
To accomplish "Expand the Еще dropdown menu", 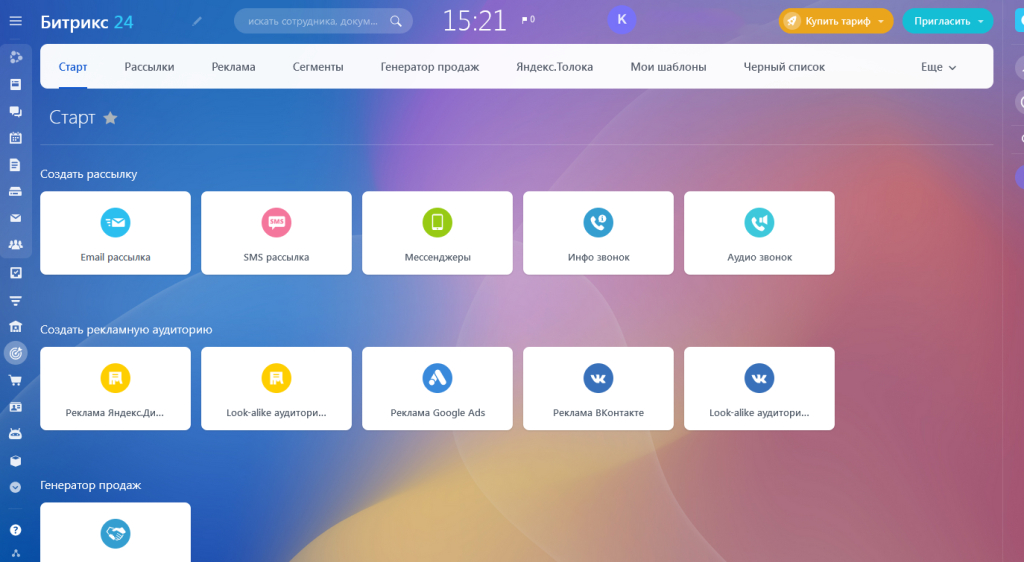I will (x=938, y=67).
